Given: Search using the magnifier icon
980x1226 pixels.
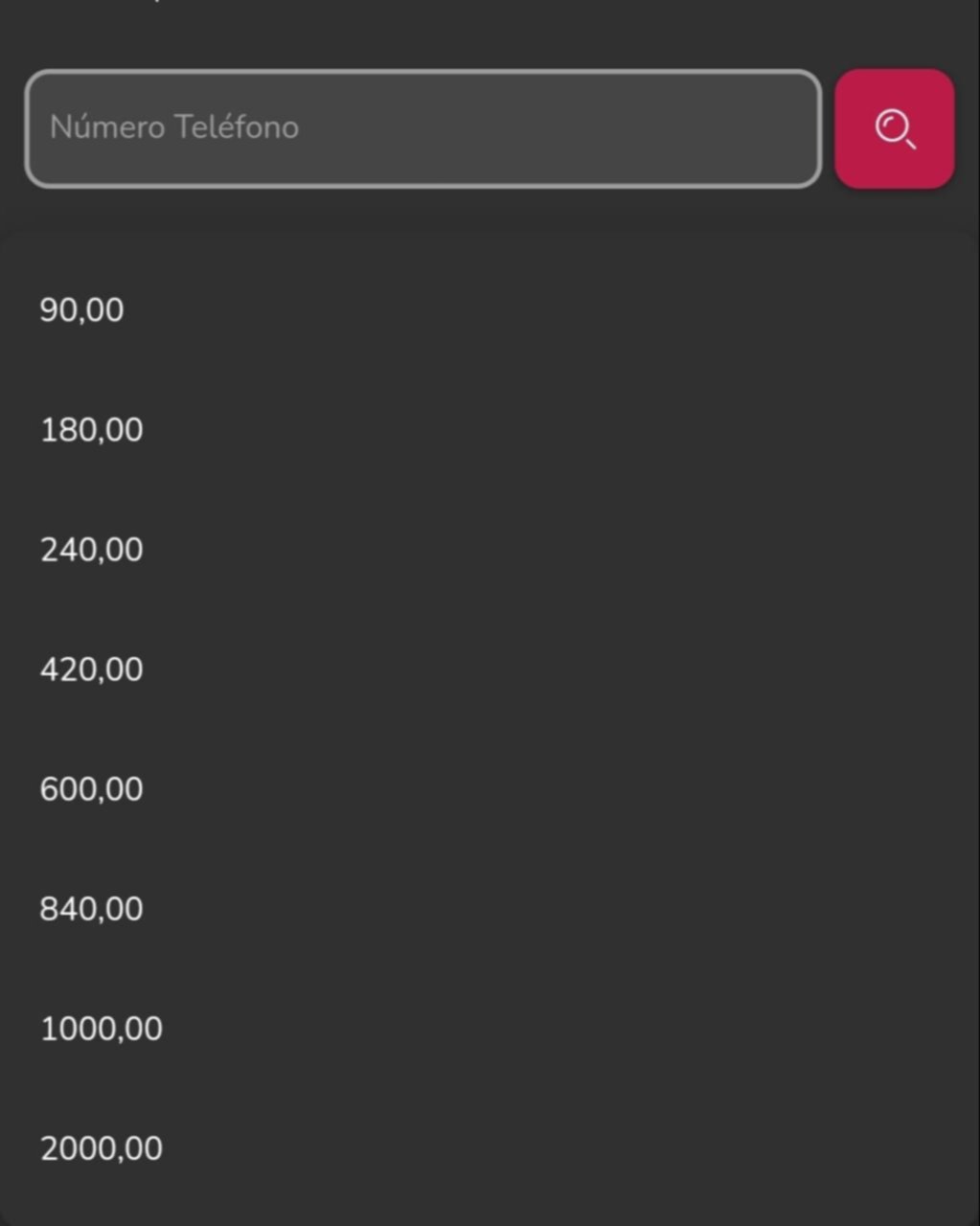Looking at the screenshot, I should (894, 128).
